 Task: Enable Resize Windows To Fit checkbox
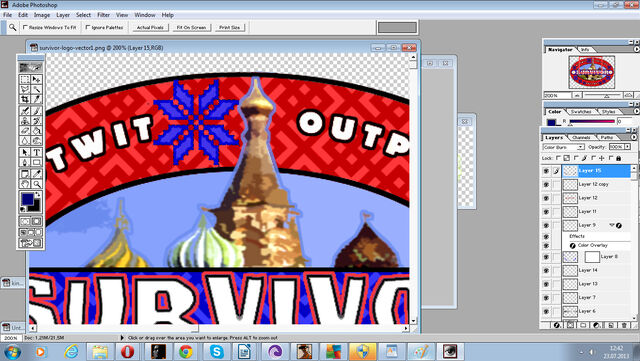tap(25, 27)
